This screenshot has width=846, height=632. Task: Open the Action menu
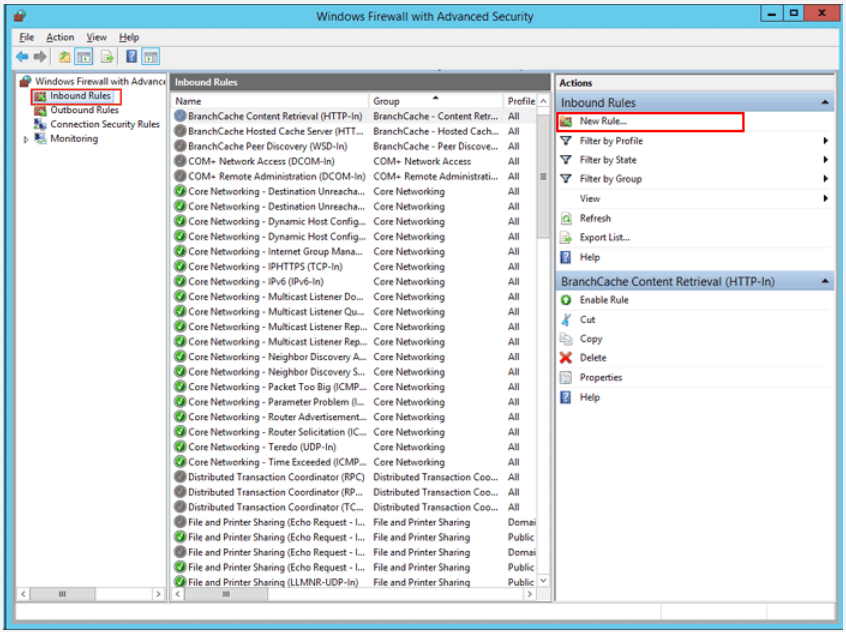pyautogui.click(x=60, y=37)
